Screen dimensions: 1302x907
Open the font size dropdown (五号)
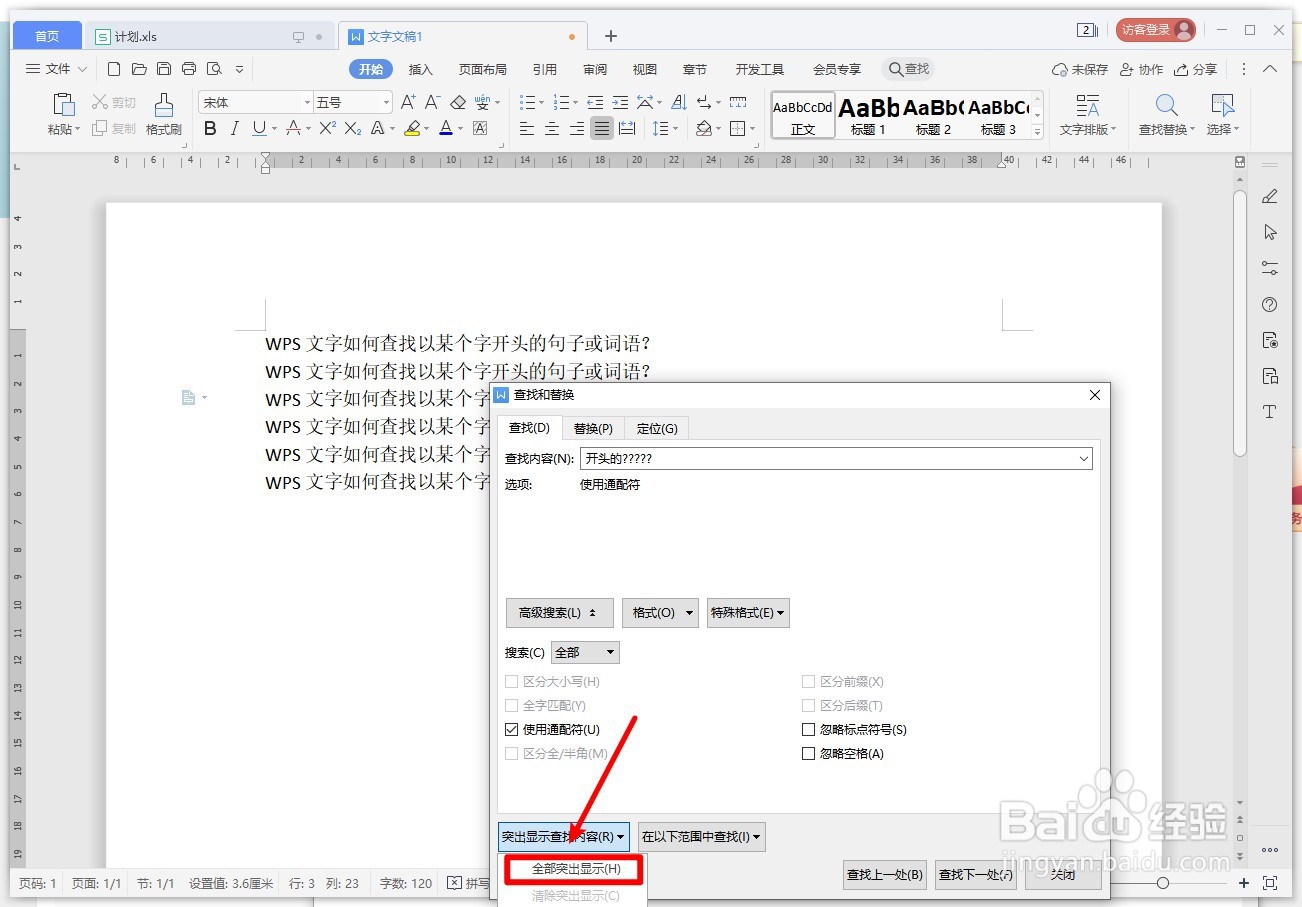(386, 102)
